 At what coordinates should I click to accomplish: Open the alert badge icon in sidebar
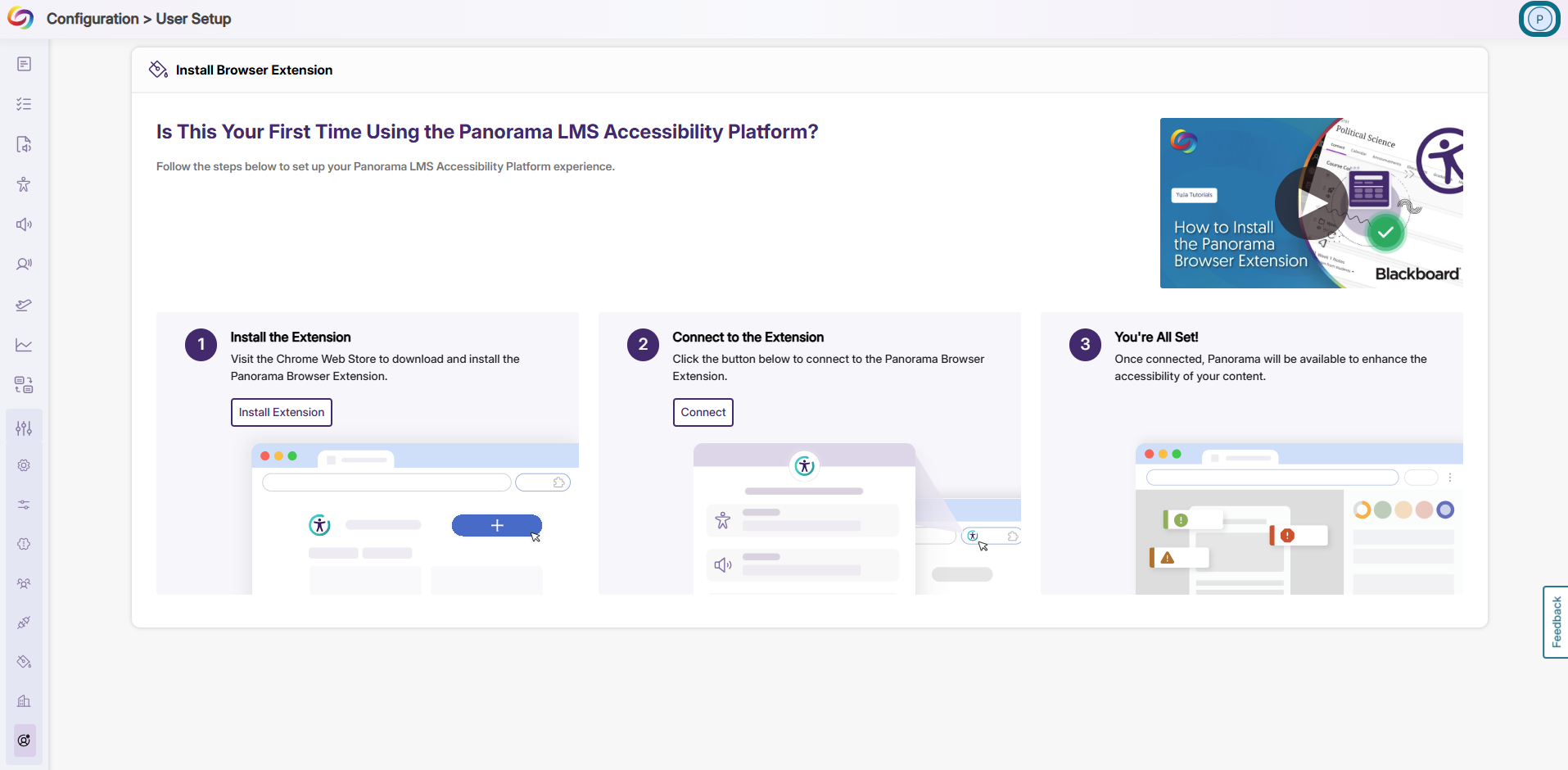pos(24,544)
